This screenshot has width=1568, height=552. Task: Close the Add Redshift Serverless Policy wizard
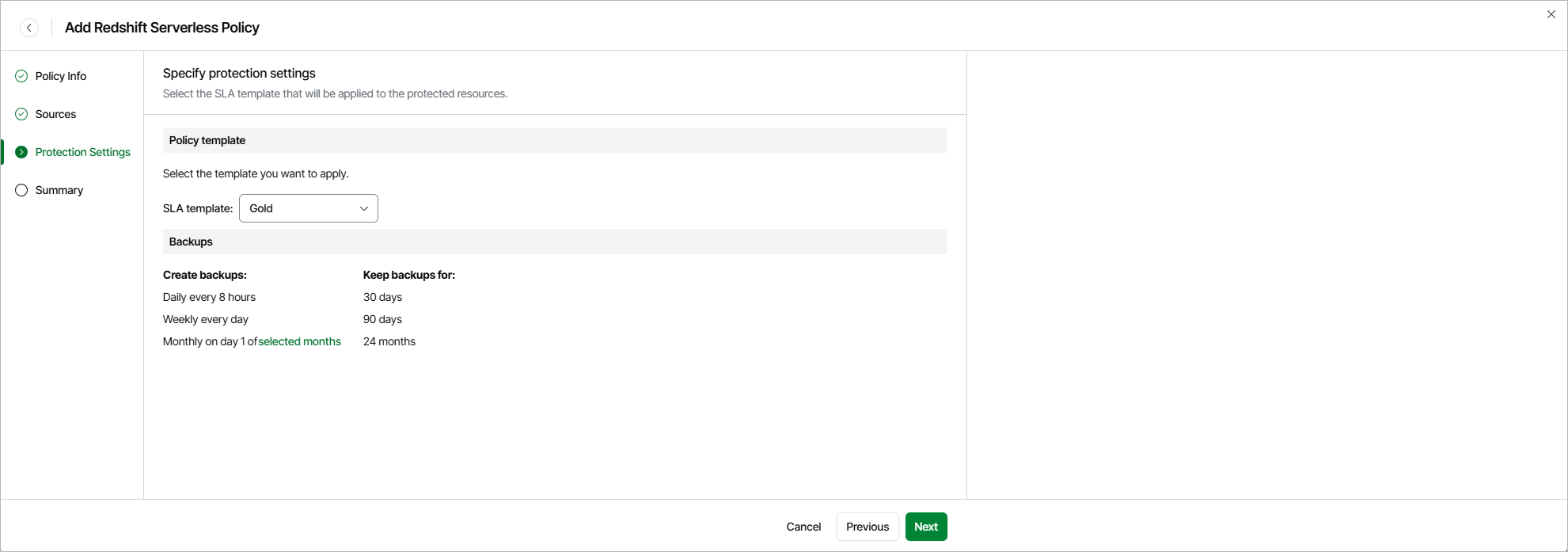pyautogui.click(x=1551, y=14)
